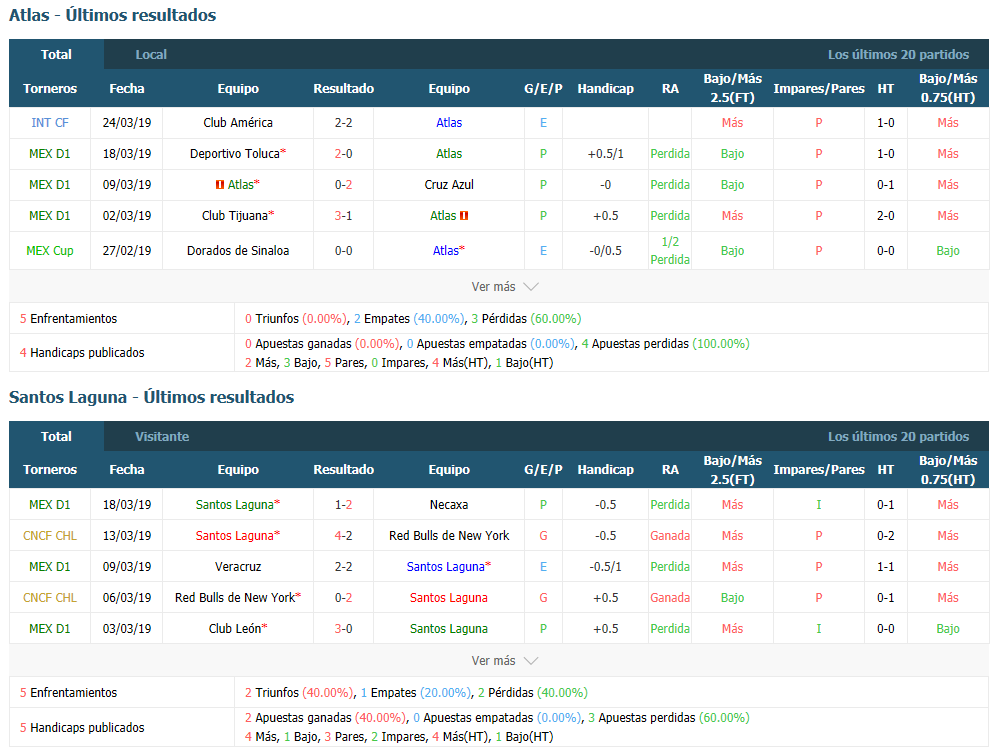Open Club León team link
994x749 pixels.
point(235,629)
